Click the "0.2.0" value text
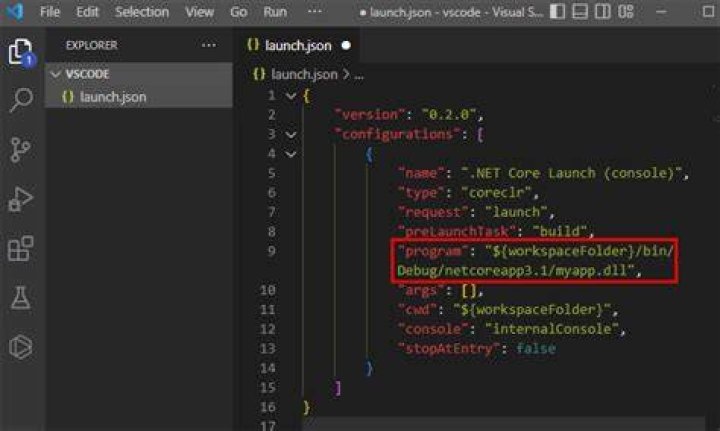 [x=449, y=115]
